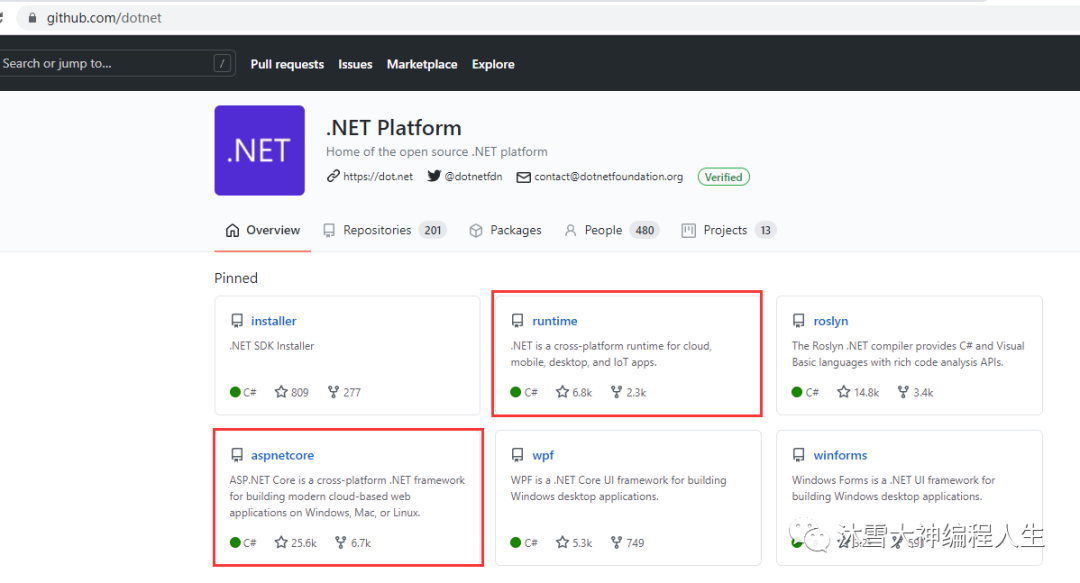Open the aspnetcore repository link

pos(282,456)
